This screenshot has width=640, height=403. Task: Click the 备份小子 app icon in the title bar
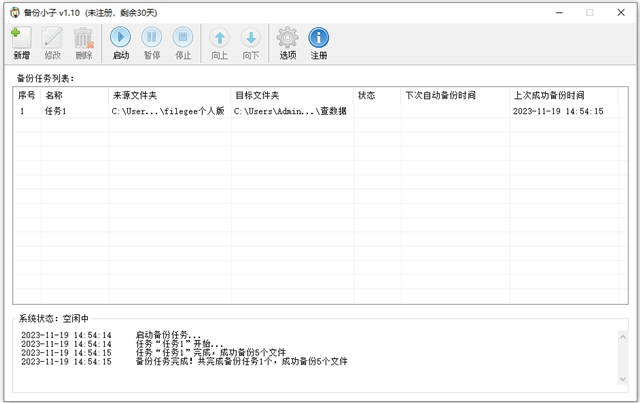(11, 12)
